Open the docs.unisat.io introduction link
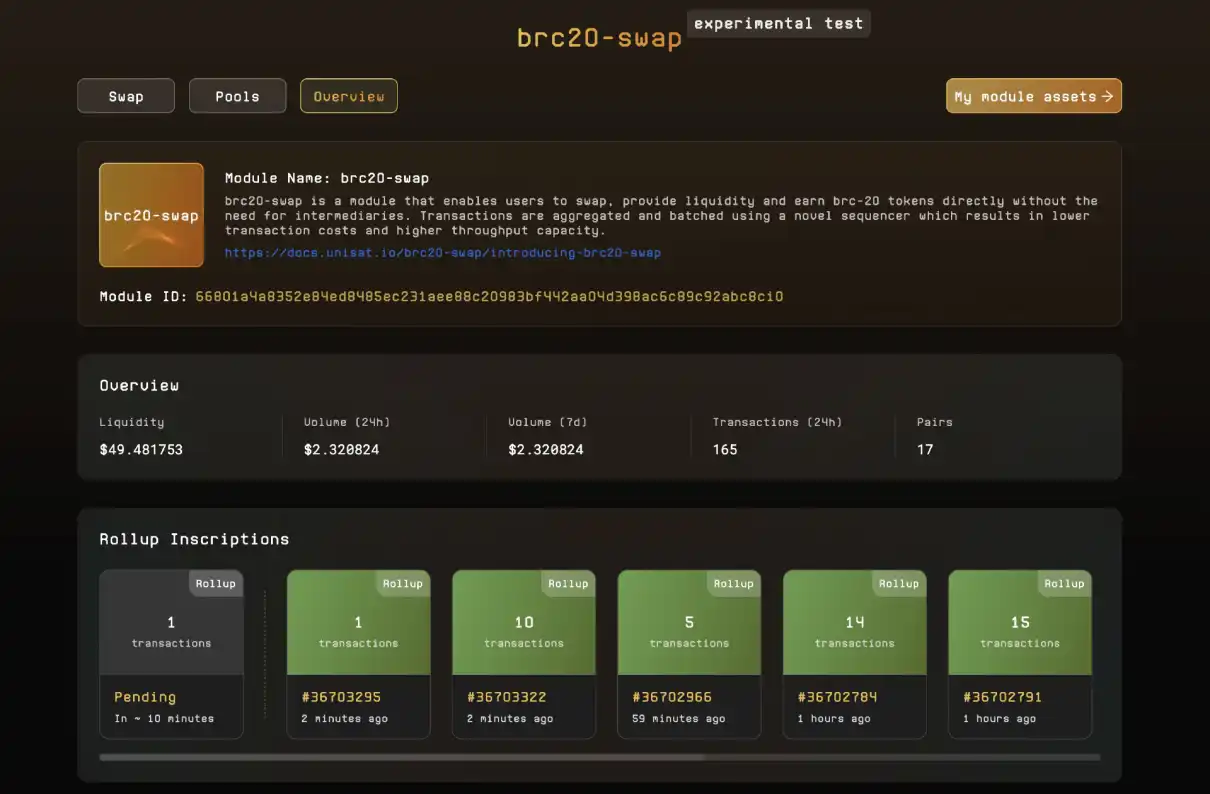The image size is (1210, 794). pyautogui.click(x=442, y=253)
